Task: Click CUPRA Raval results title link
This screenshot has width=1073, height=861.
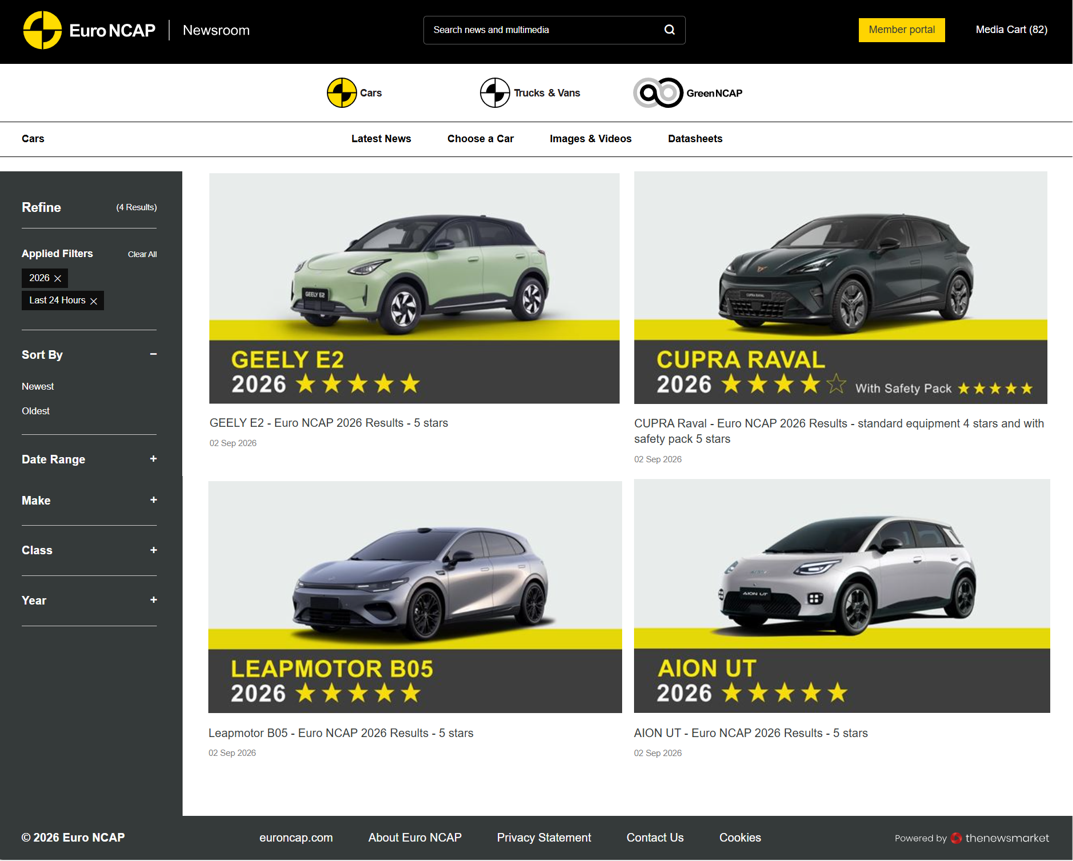Action: pos(839,432)
